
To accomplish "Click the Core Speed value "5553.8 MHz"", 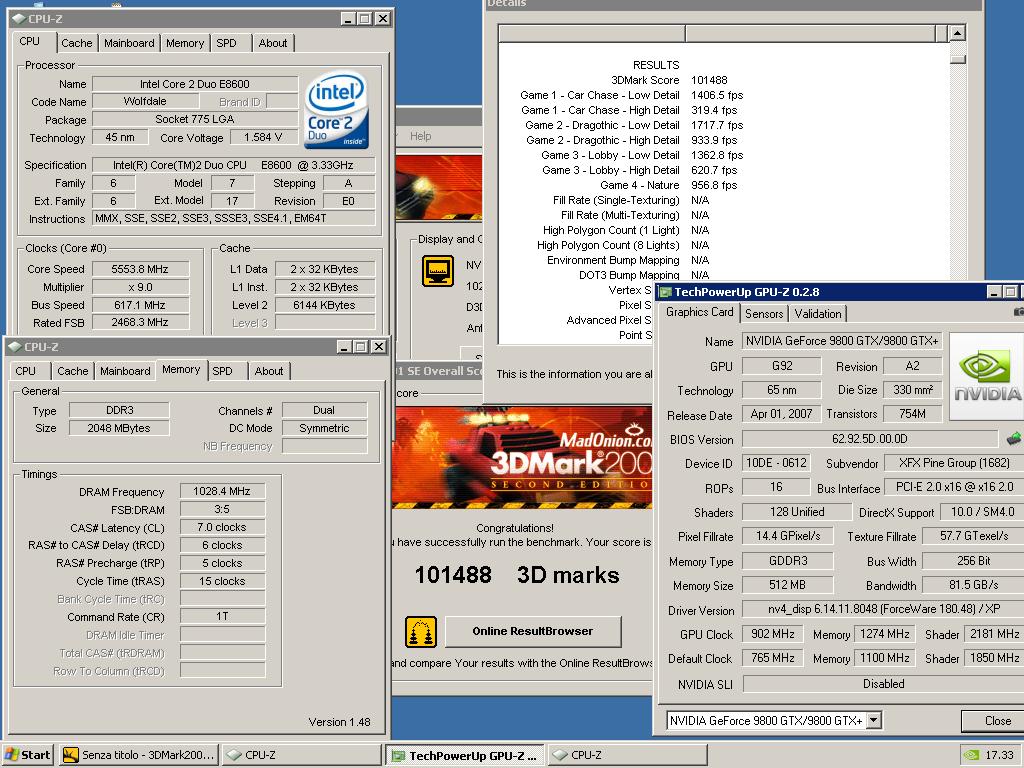I will coord(140,269).
